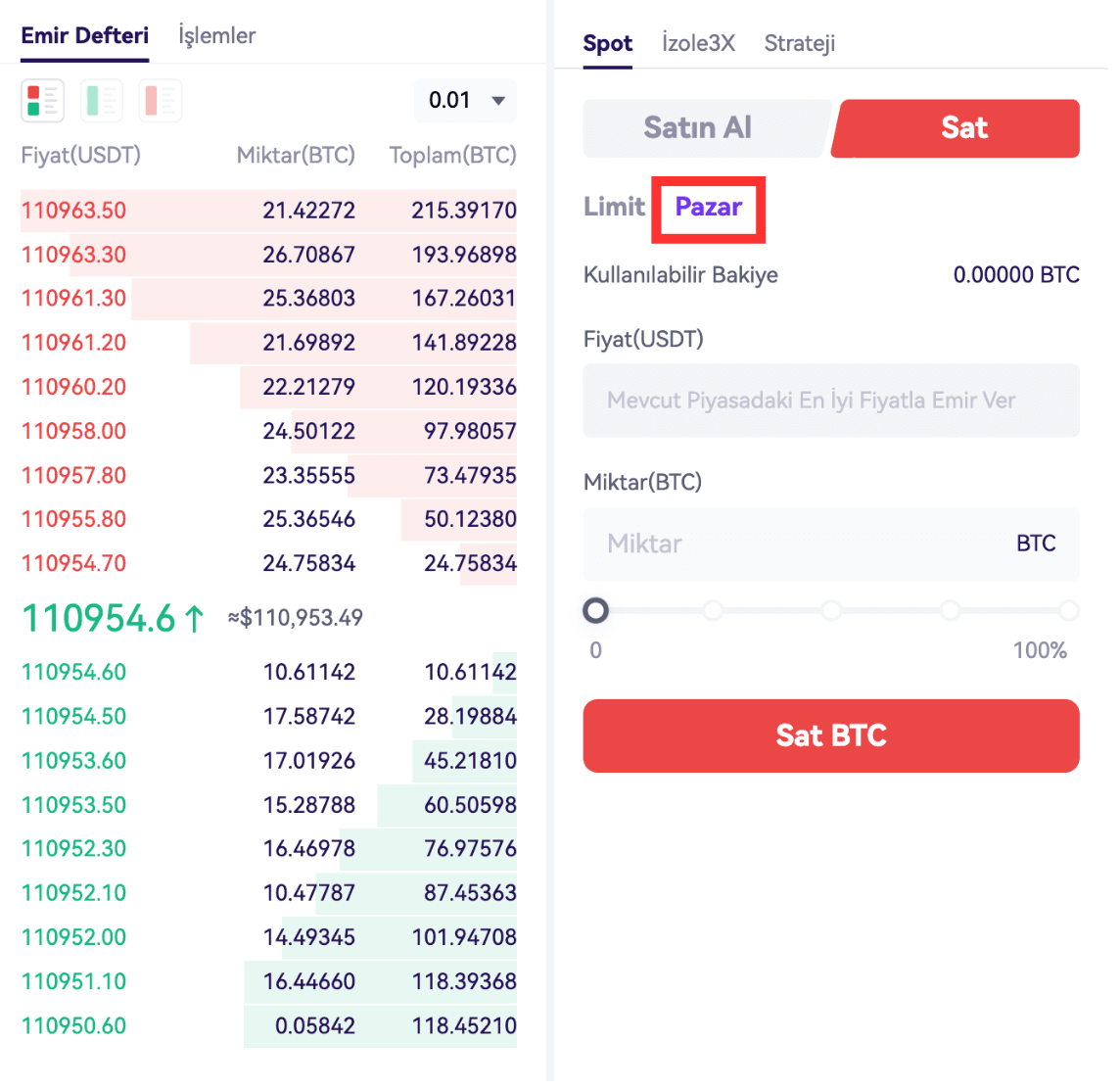Image resolution: width=1120 pixels, height=1089 pixels.
Task: Switch to the İşlemler tab
Action: (216, 36)
